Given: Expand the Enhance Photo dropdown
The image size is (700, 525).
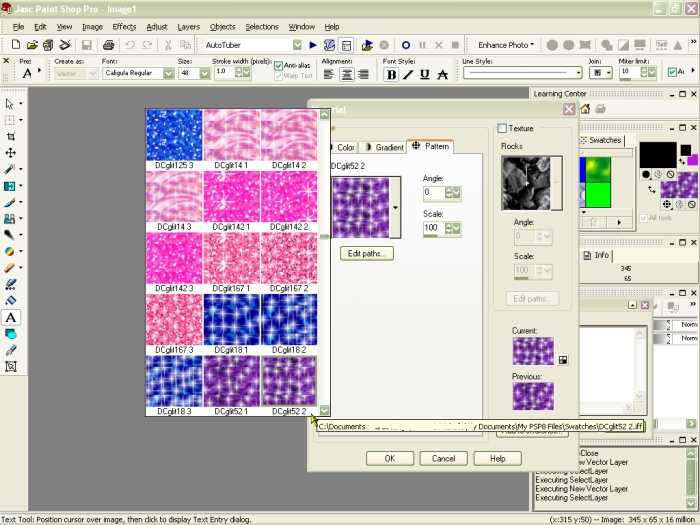Looking at the screenshot, I should (505, 45).
